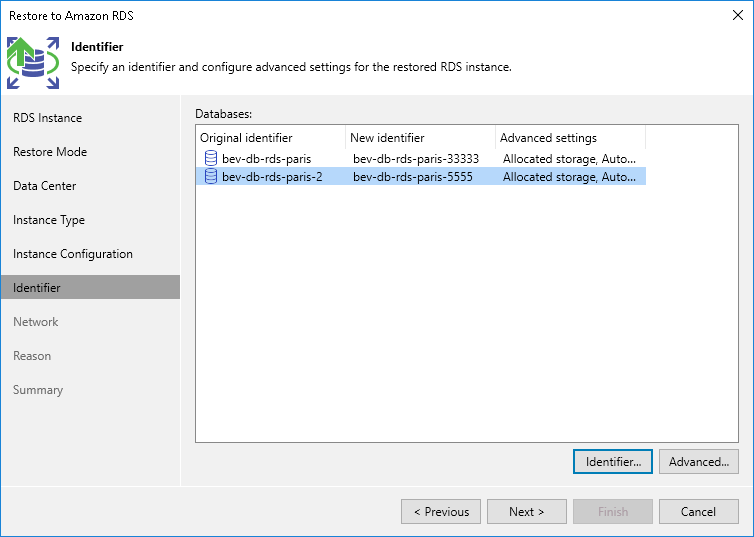This screenshot has height=537, width=754.
Task: Switch to the Data Center step
Action: tap(45, 186)
